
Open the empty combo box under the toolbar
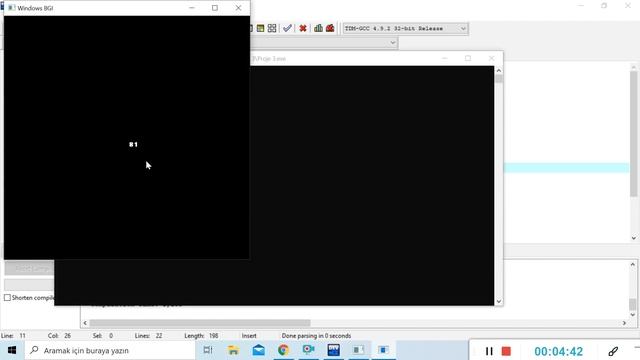click(x=324, y=42)
